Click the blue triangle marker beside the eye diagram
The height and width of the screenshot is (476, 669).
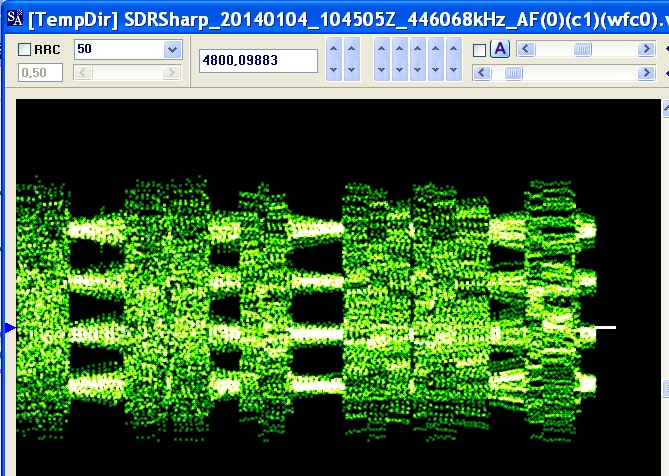pyautogui.click(x=10, y=328)
